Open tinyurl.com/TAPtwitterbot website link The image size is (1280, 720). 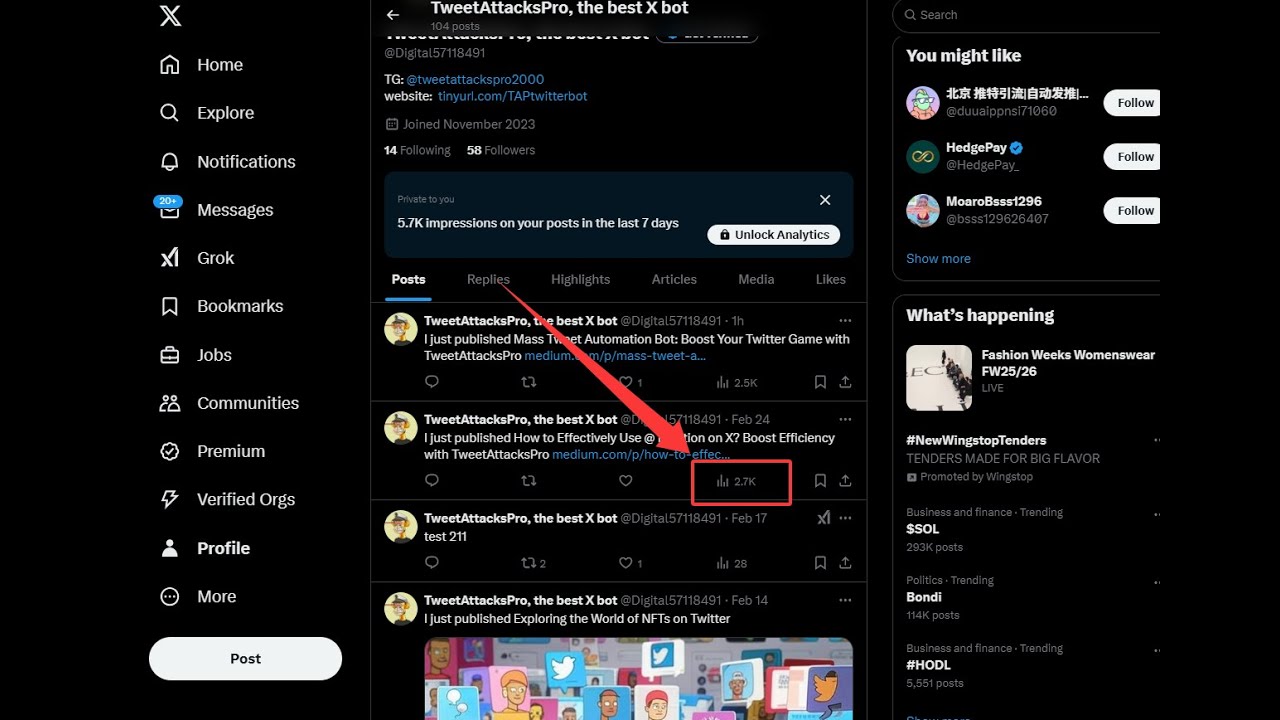(513, 96)
